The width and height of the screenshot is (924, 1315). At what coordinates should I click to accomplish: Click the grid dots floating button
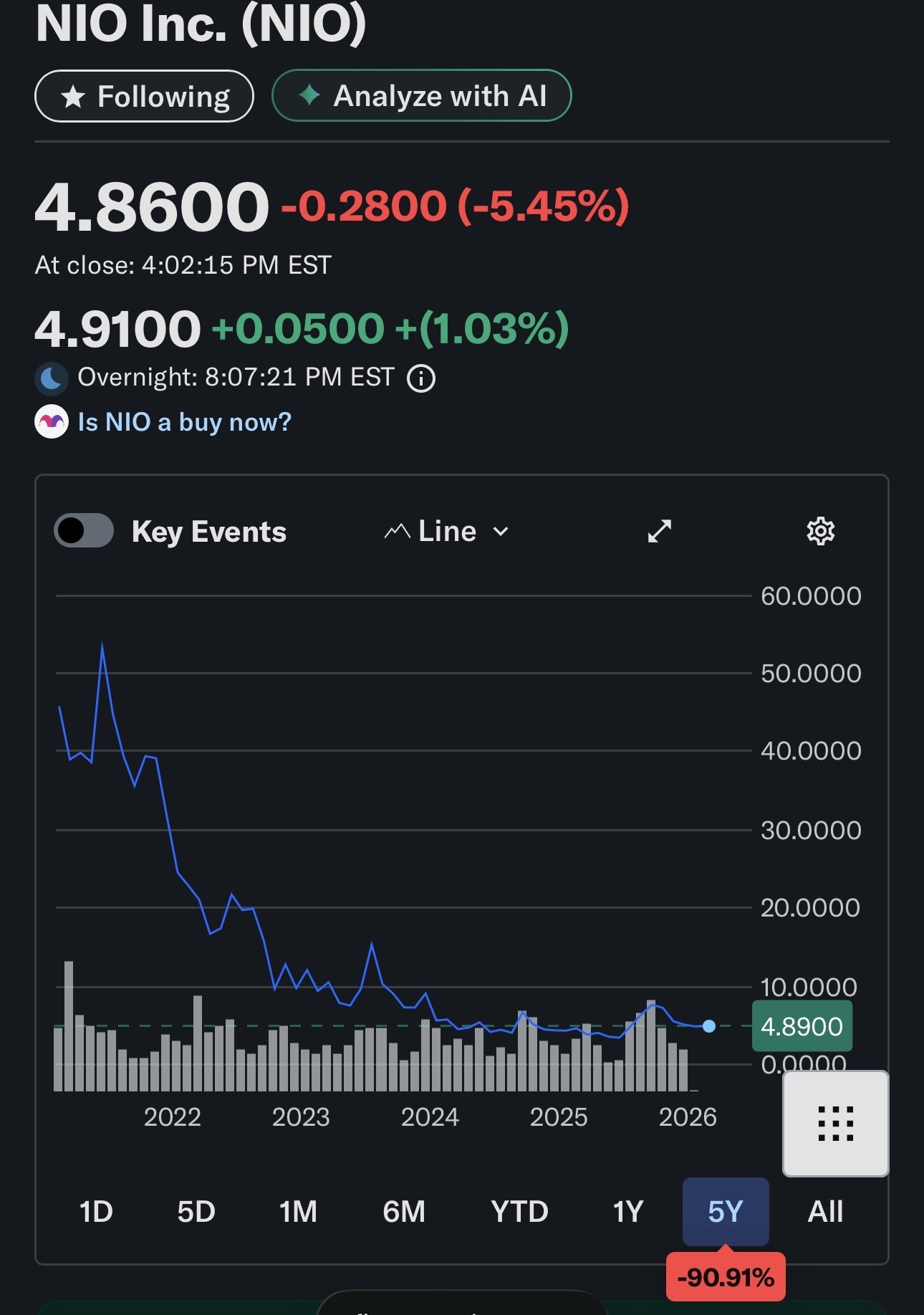click(x=836, y=1123)
